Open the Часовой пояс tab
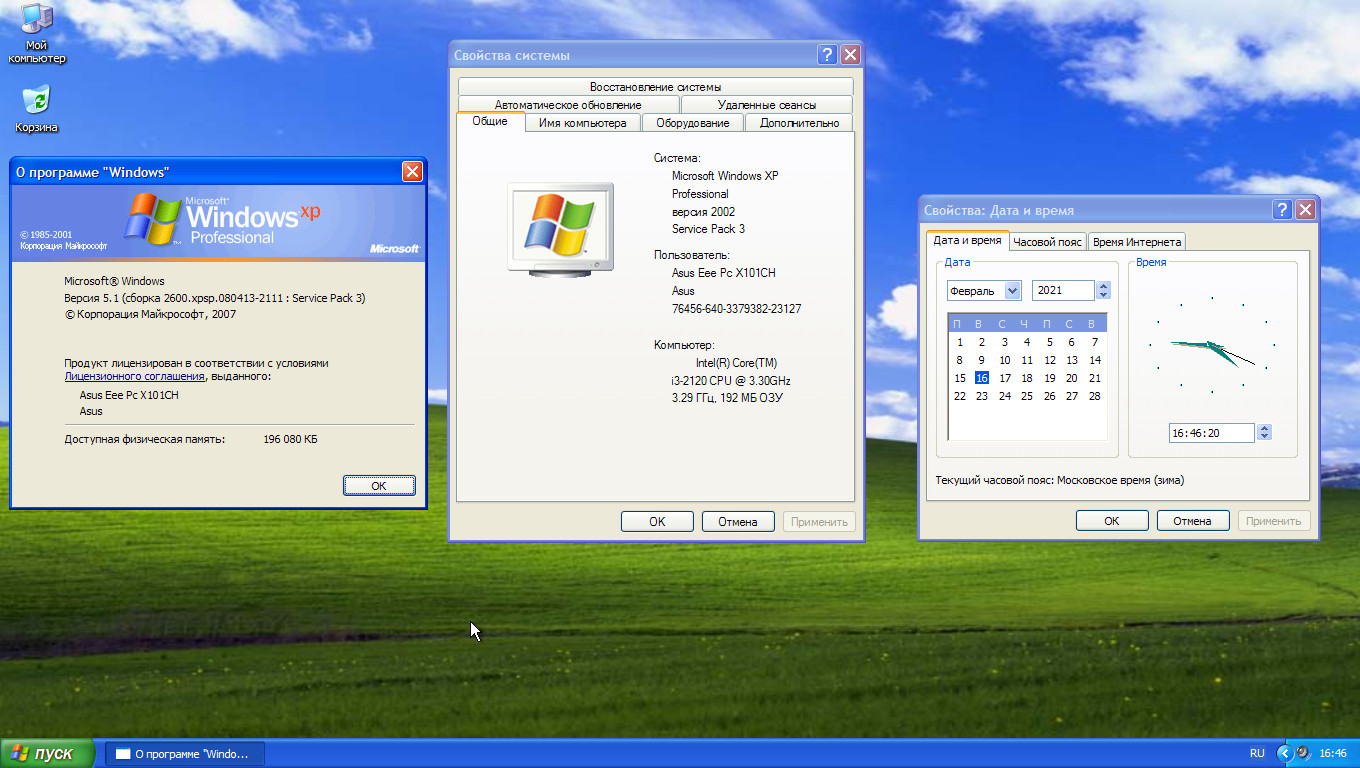The height and width of the screenshot is (768, 1360). click(x=1047, y=242)
